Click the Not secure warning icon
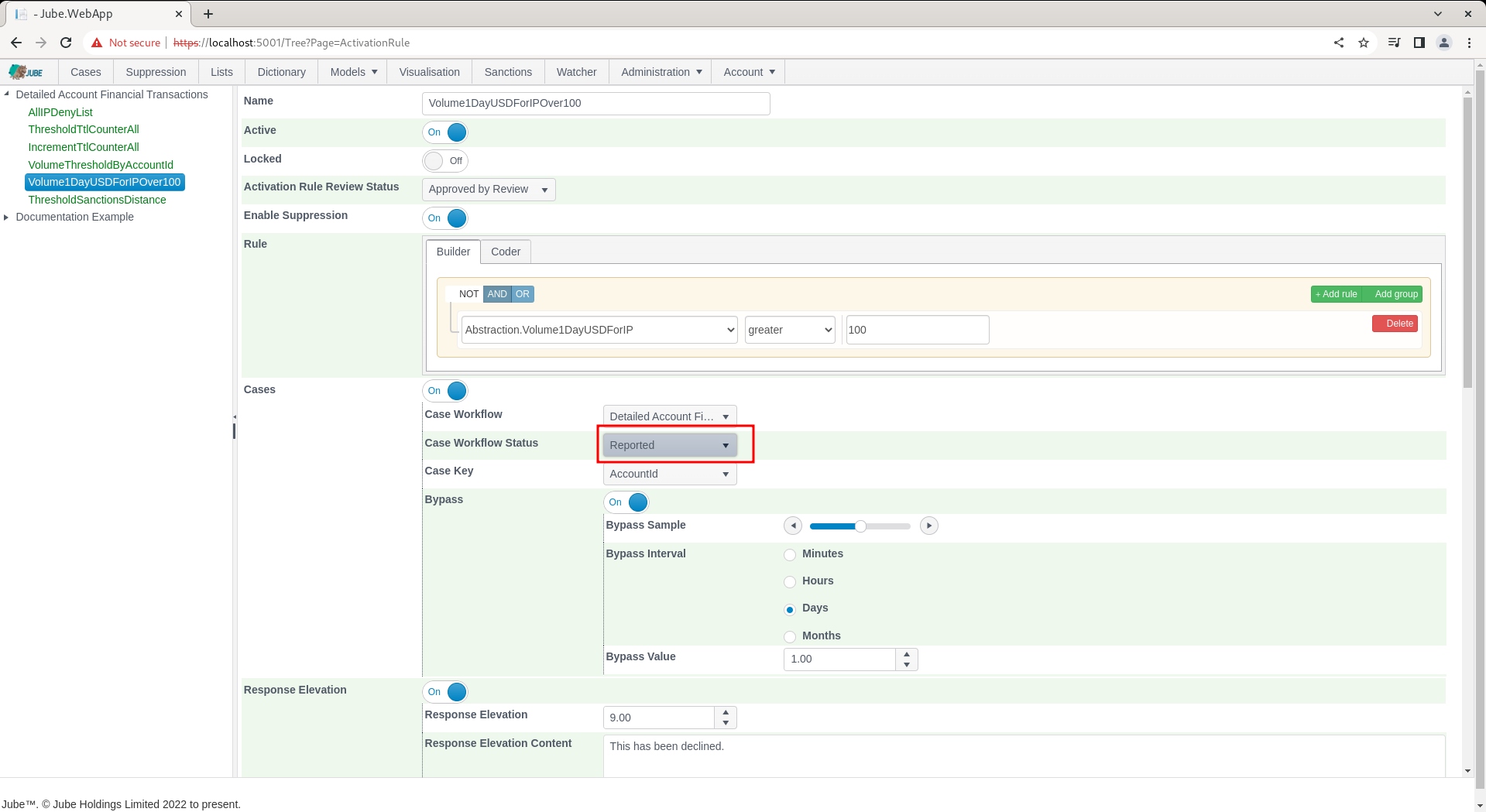The height and width of the screenshot is (812, 1486). pyautogui.click(x=97, y=43)
